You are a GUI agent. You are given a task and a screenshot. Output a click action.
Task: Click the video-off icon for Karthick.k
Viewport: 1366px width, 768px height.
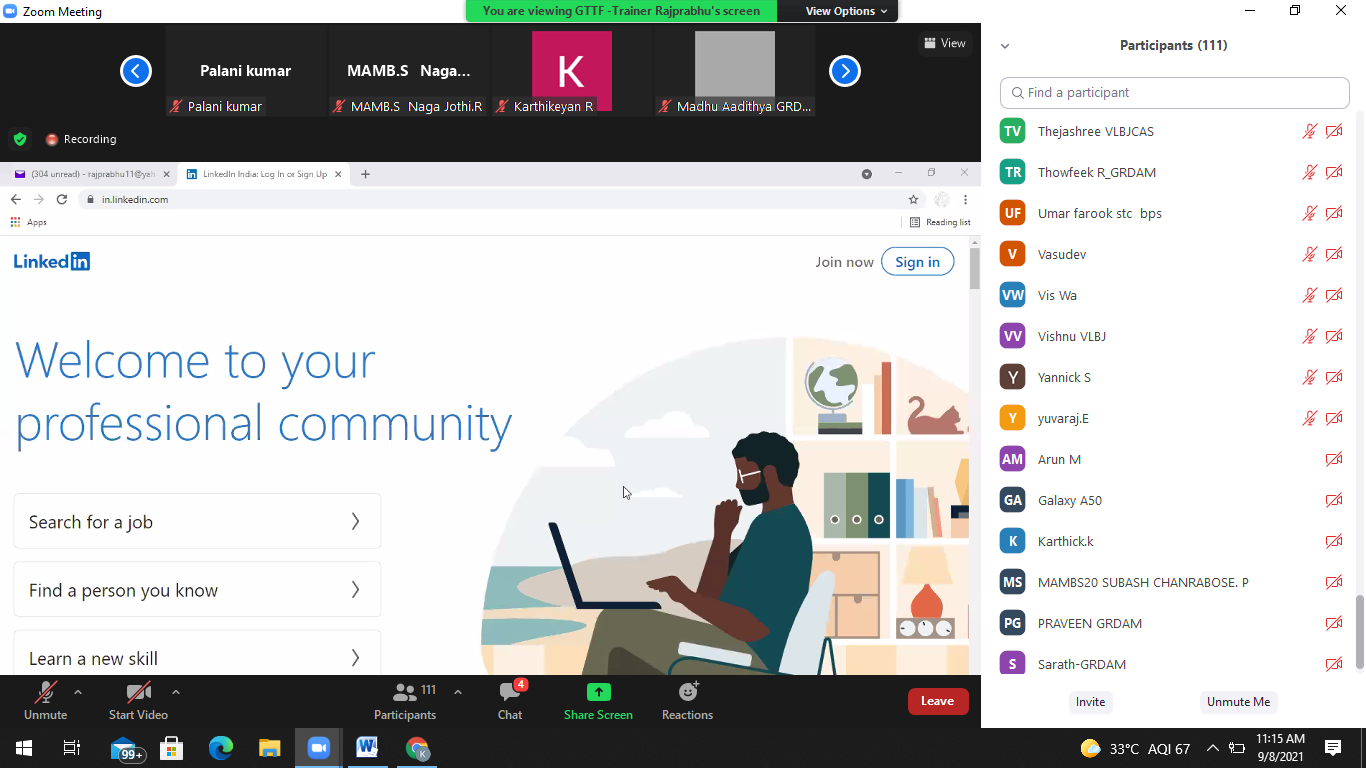tap(1334, 541)
